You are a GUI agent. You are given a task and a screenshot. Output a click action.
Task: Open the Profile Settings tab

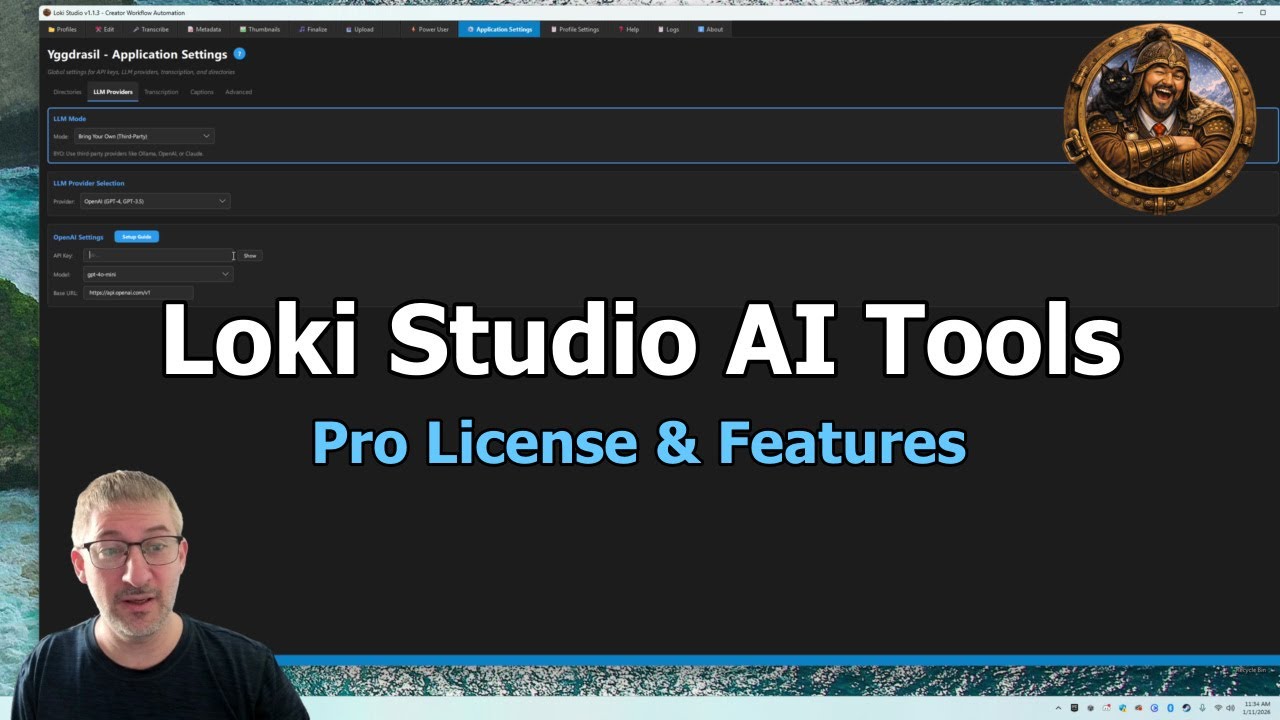[x=575, y=29]
